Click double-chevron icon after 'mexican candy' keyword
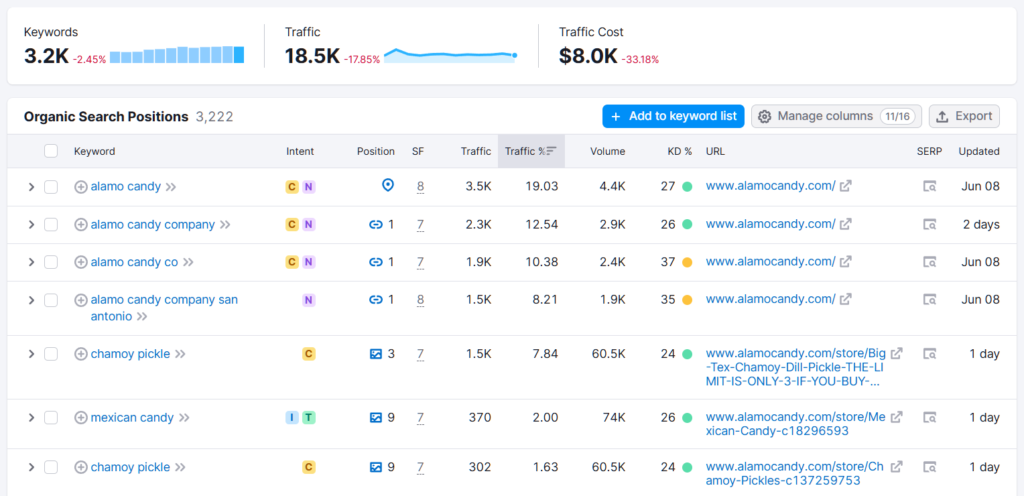This screenshot has height=496, width=1024. tap(185, 418)
